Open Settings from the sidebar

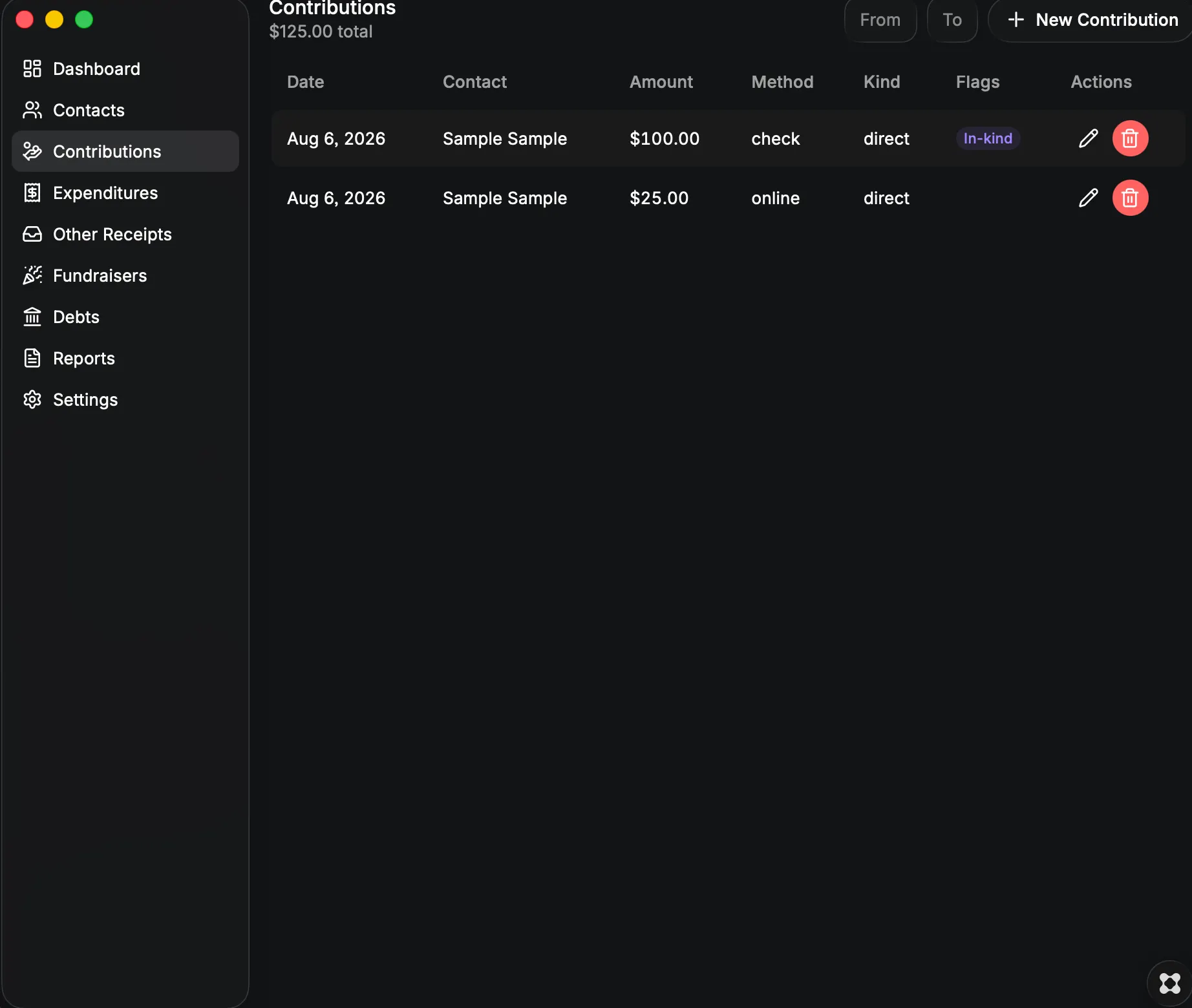(x=125, y=399)
